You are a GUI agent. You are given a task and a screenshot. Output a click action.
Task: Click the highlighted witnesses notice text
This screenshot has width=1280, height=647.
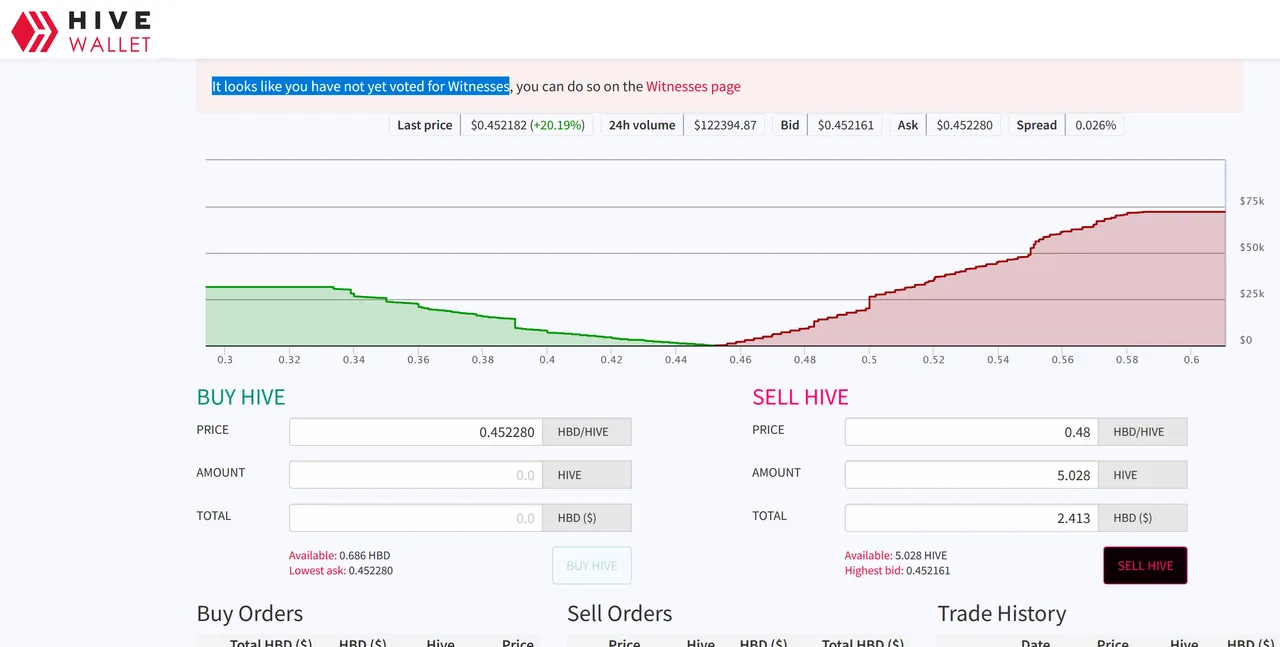point(361,86)
